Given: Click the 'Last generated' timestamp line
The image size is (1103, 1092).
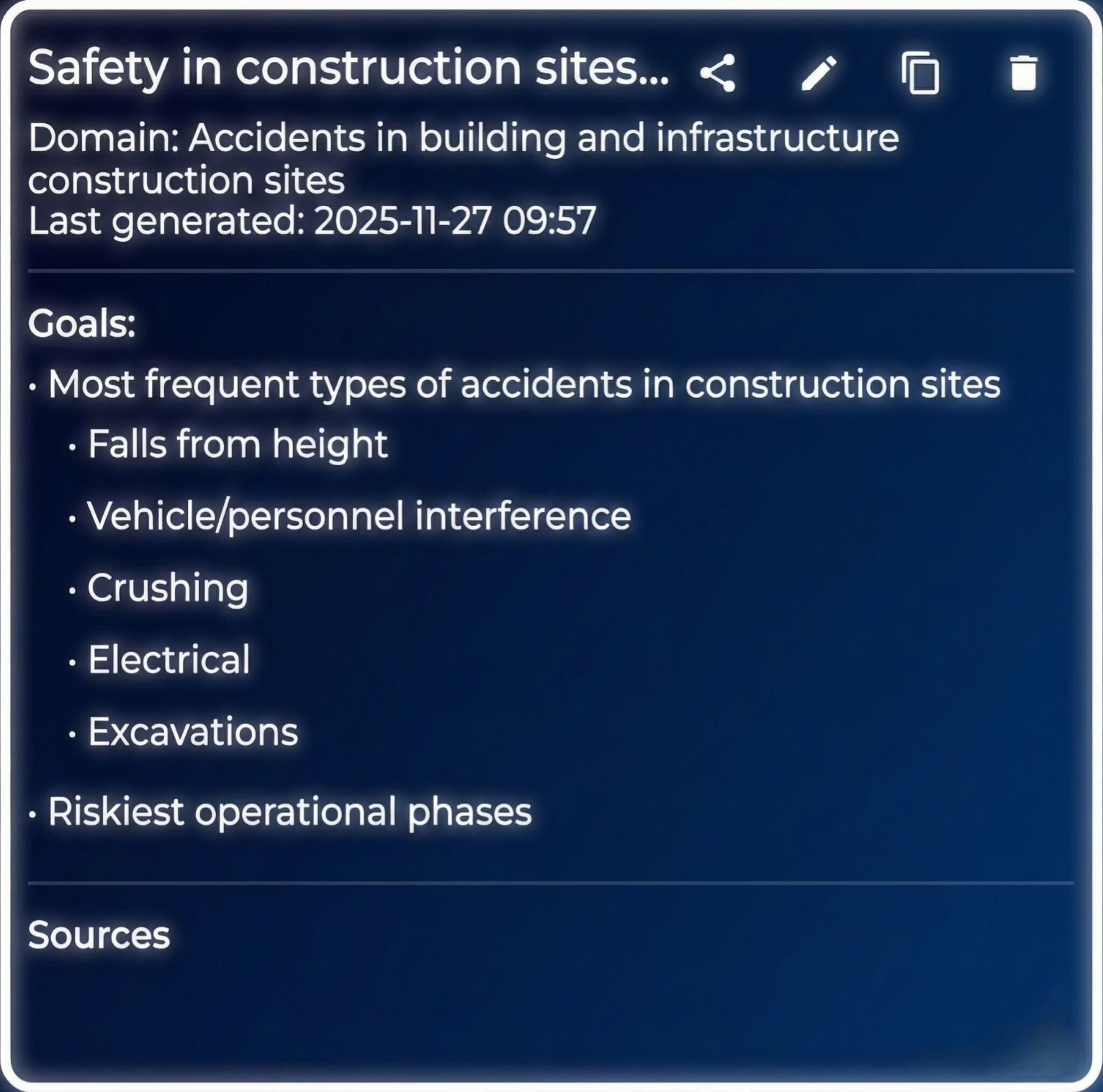Looking at the screenshot, I should [312, 221].
